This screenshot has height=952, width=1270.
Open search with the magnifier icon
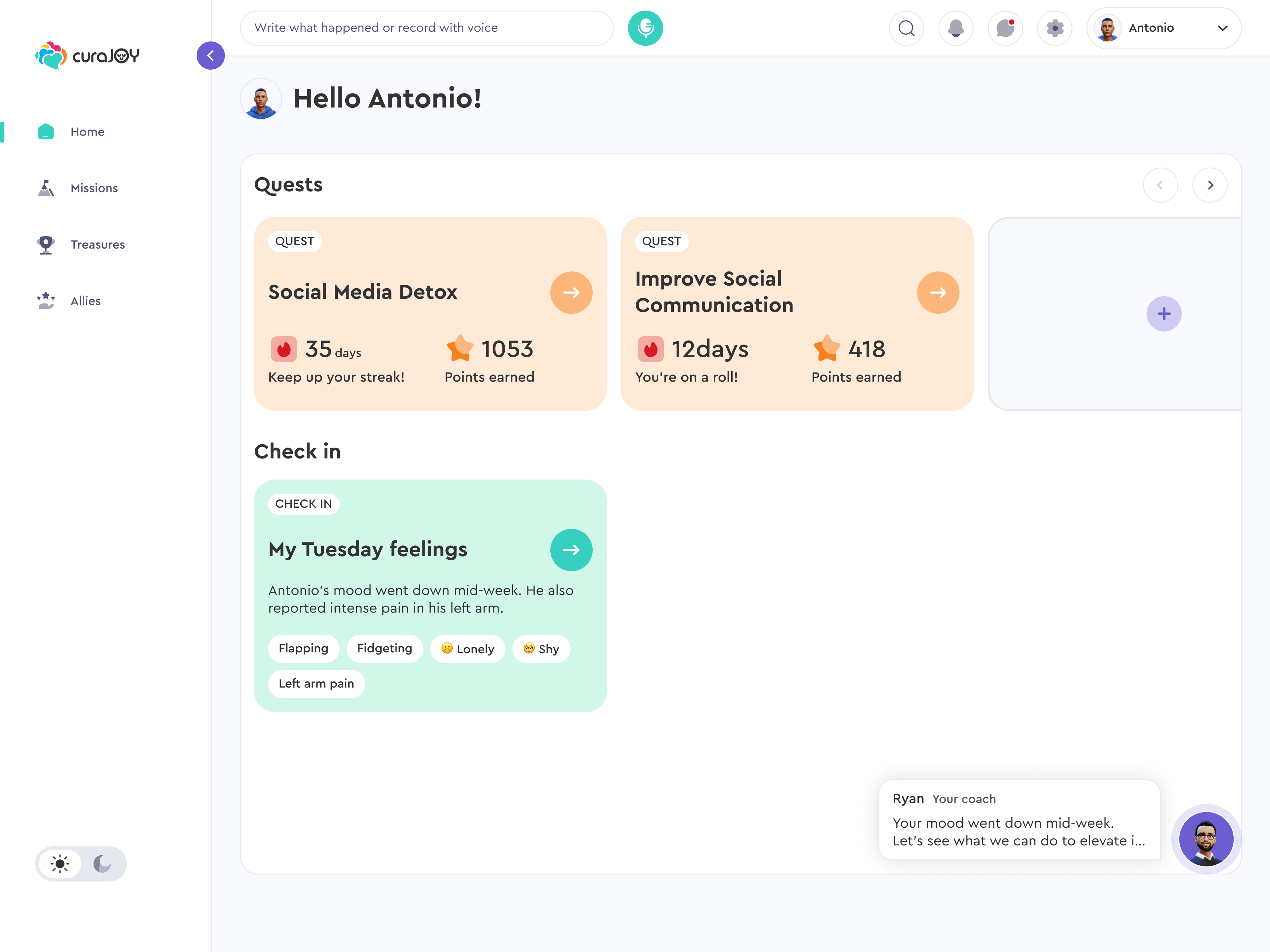click(x=907, y=27)
